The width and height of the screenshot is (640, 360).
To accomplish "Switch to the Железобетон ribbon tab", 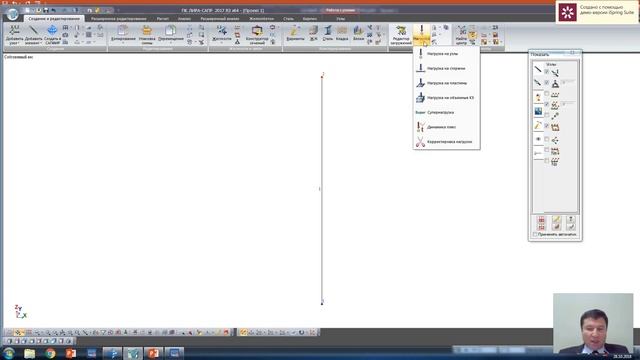I will point(262,19).
